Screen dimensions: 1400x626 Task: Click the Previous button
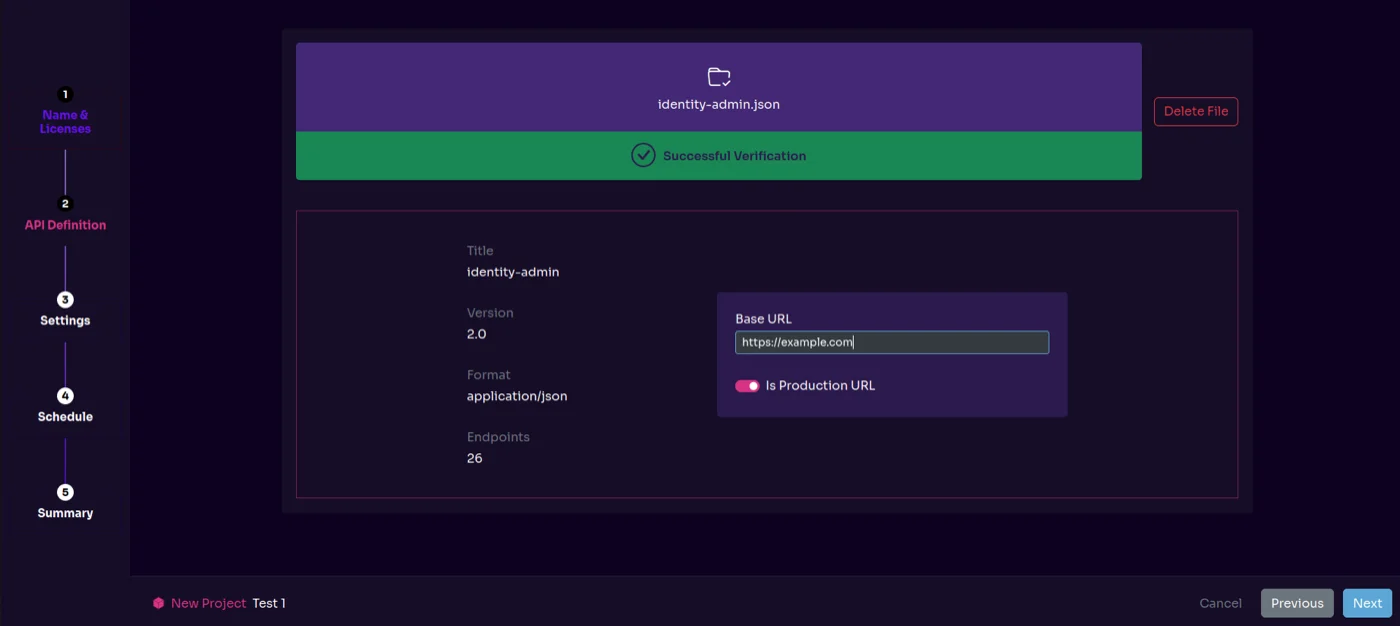pyautogui.click(x=1297, y=603)
